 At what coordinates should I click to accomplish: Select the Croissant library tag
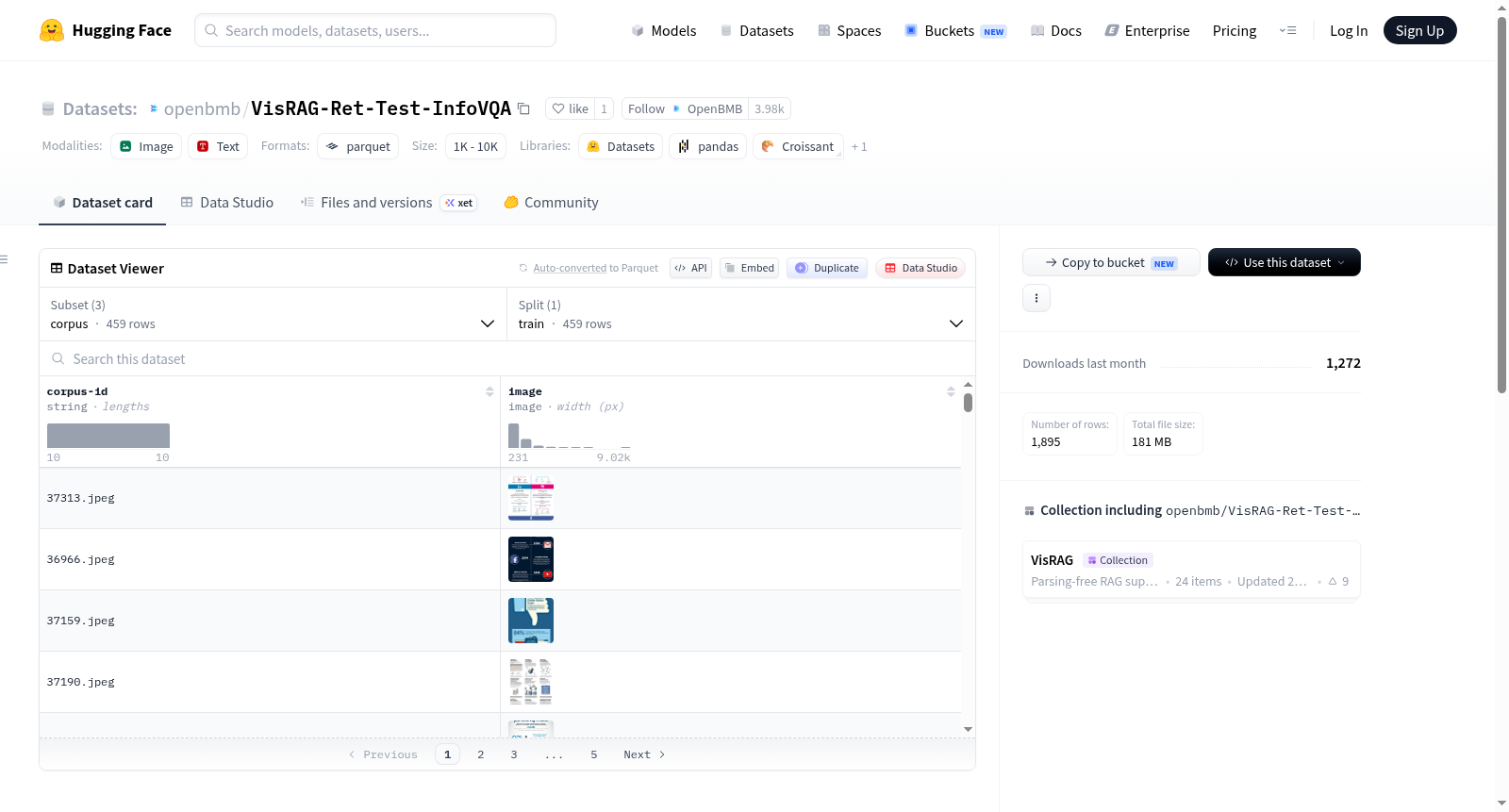tap(798, 146)
